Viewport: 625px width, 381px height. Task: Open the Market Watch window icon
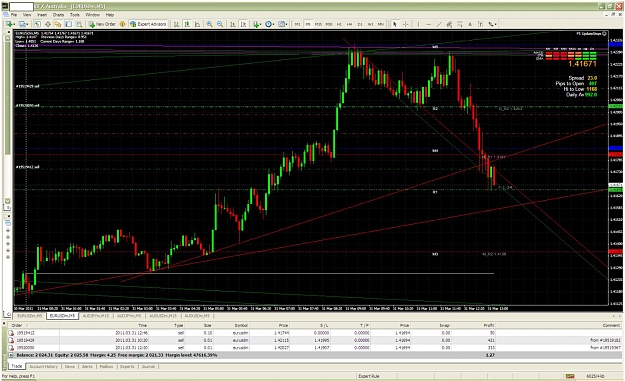(x=37, y=24)
